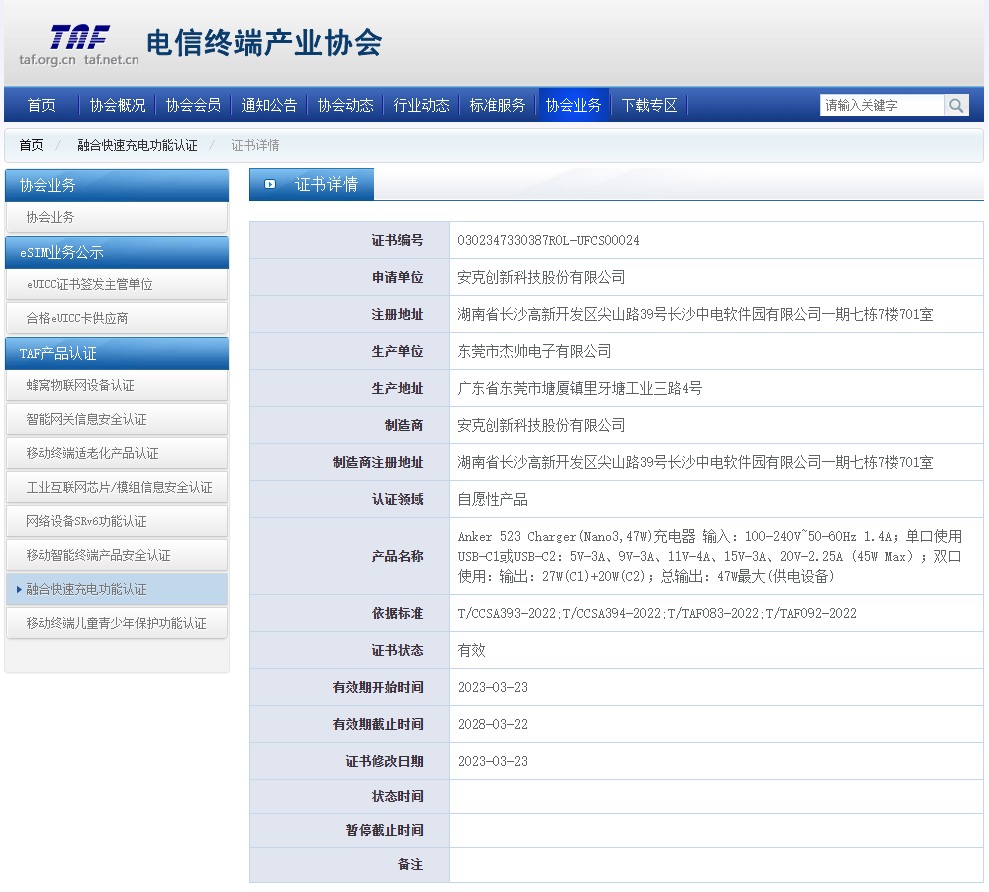Click the keyword search input field
This screenshot has height=892, width=989.
click(x=882, y=105)
